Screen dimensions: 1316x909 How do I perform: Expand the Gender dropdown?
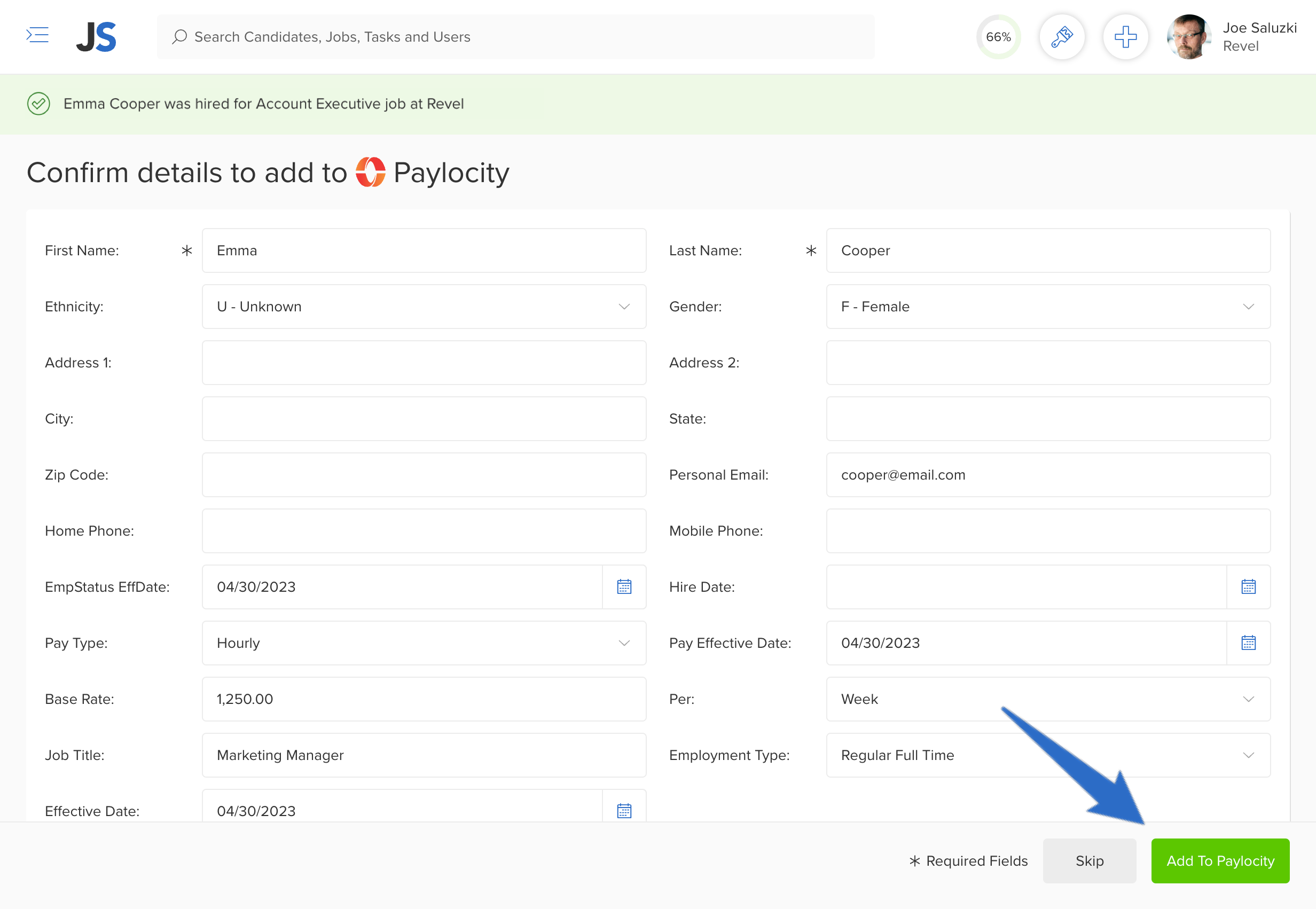pos(1048,307)
